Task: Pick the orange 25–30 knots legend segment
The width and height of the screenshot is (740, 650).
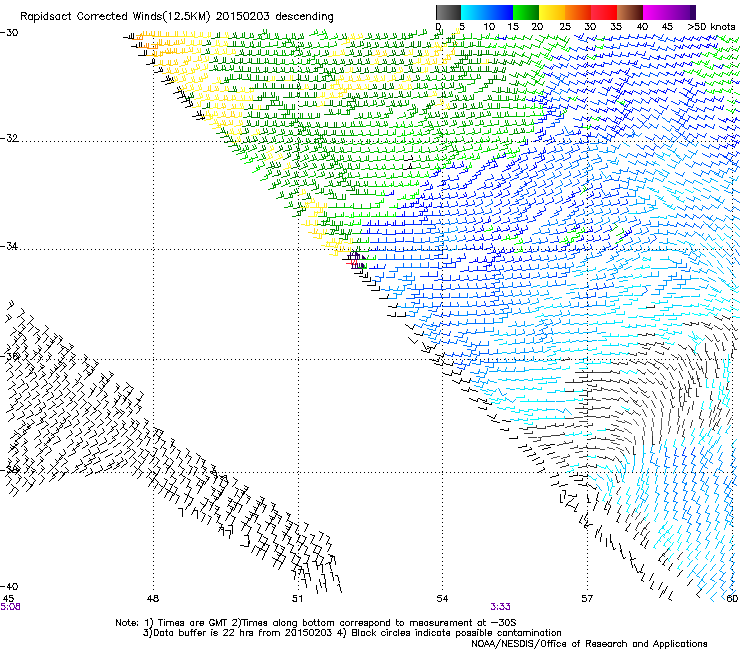Action: [578, 12]
